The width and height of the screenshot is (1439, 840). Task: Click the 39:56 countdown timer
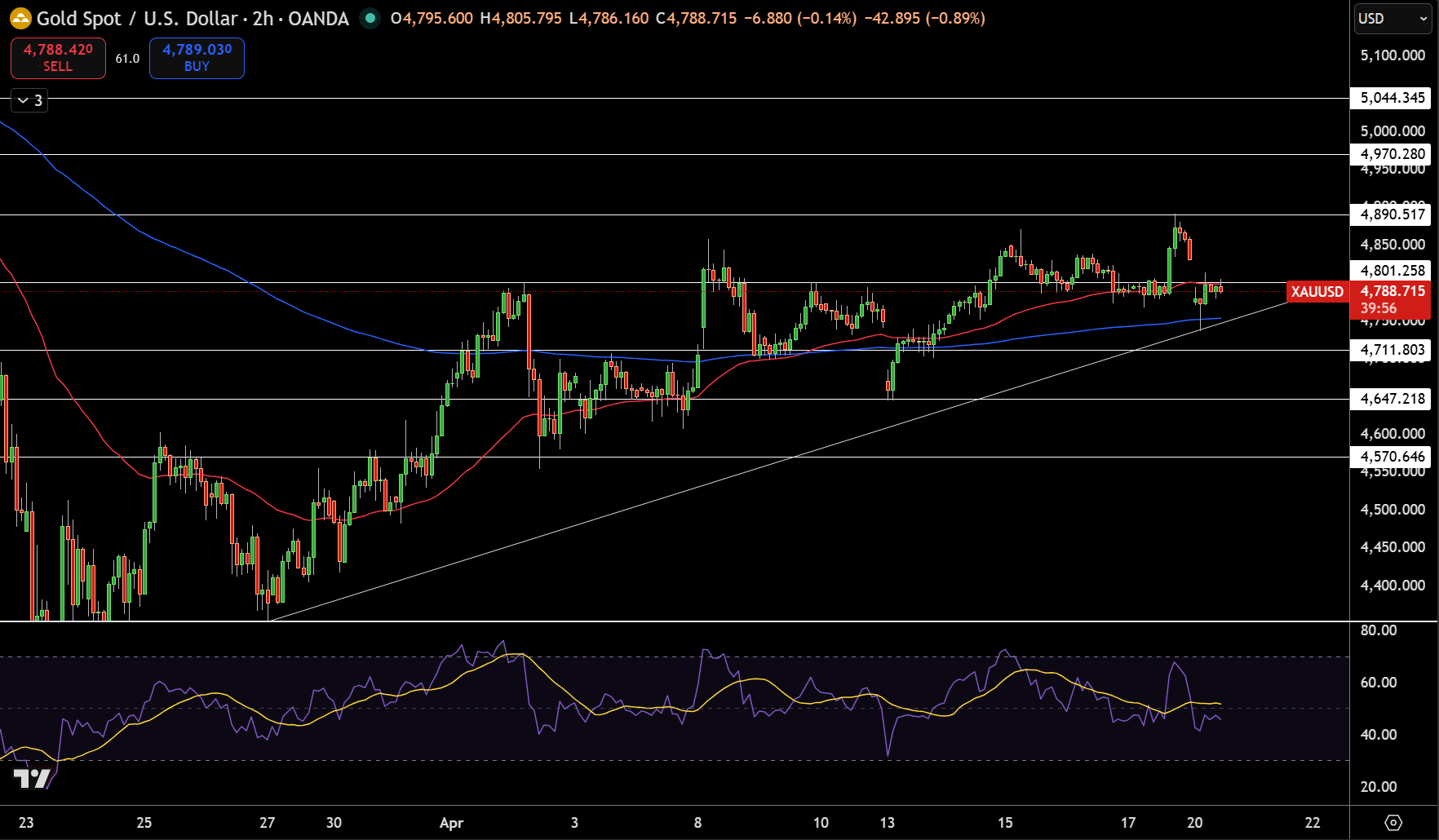[1379, 308]
